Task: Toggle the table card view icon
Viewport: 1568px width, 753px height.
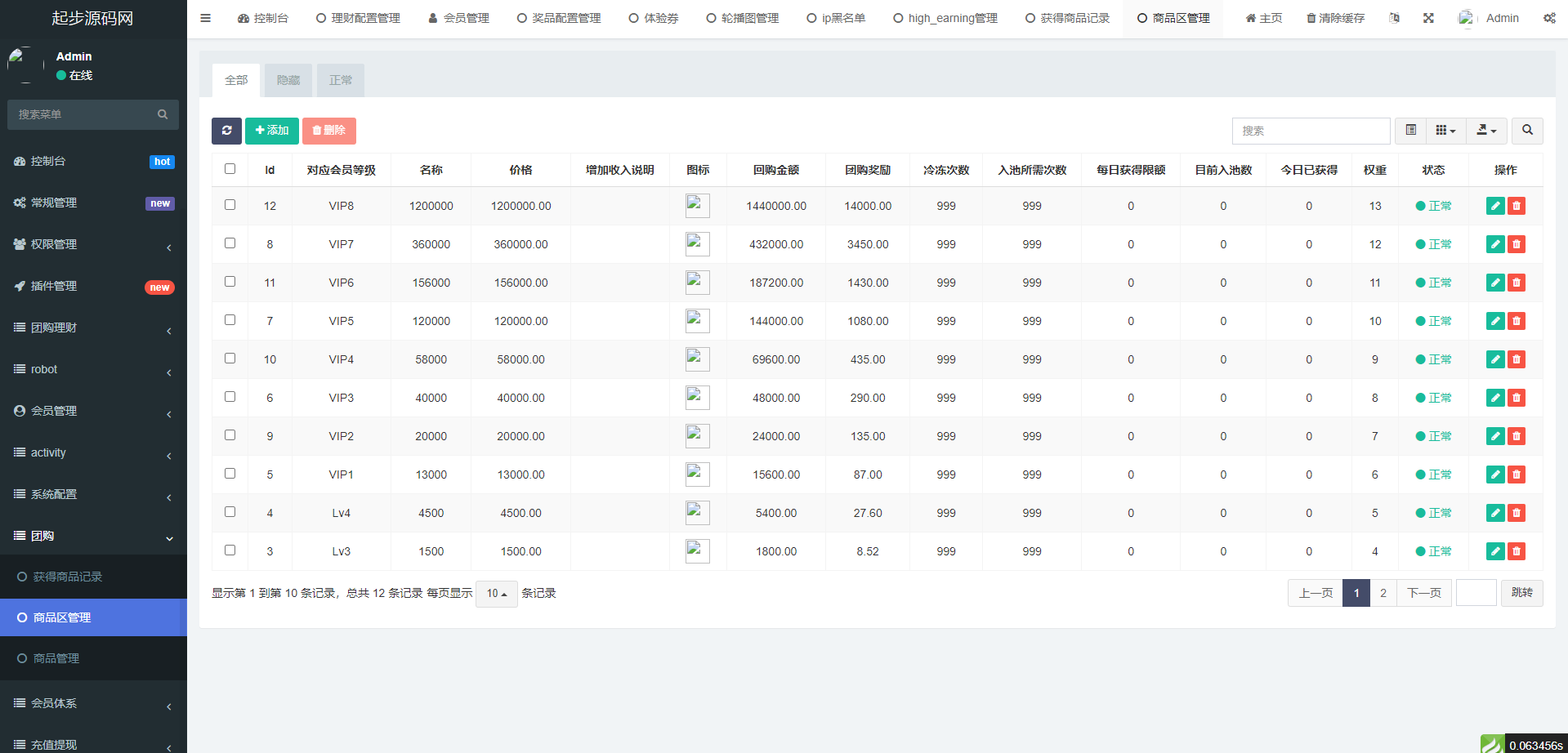Action: 1410,131
